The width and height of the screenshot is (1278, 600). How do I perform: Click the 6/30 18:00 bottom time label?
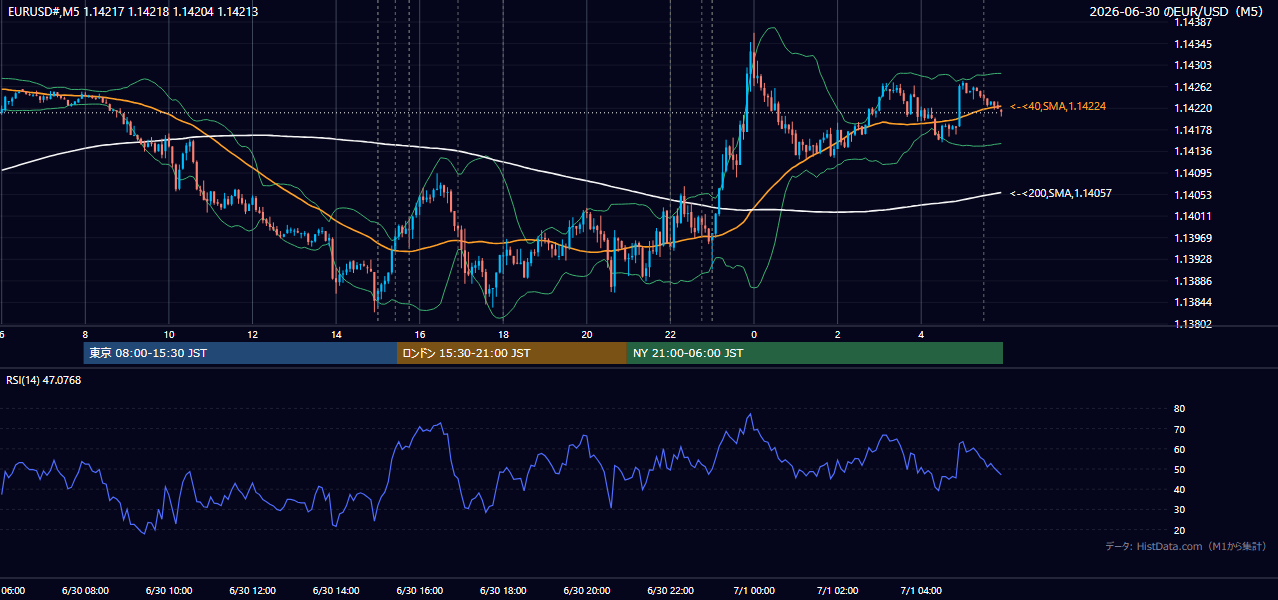click(503, 591)
